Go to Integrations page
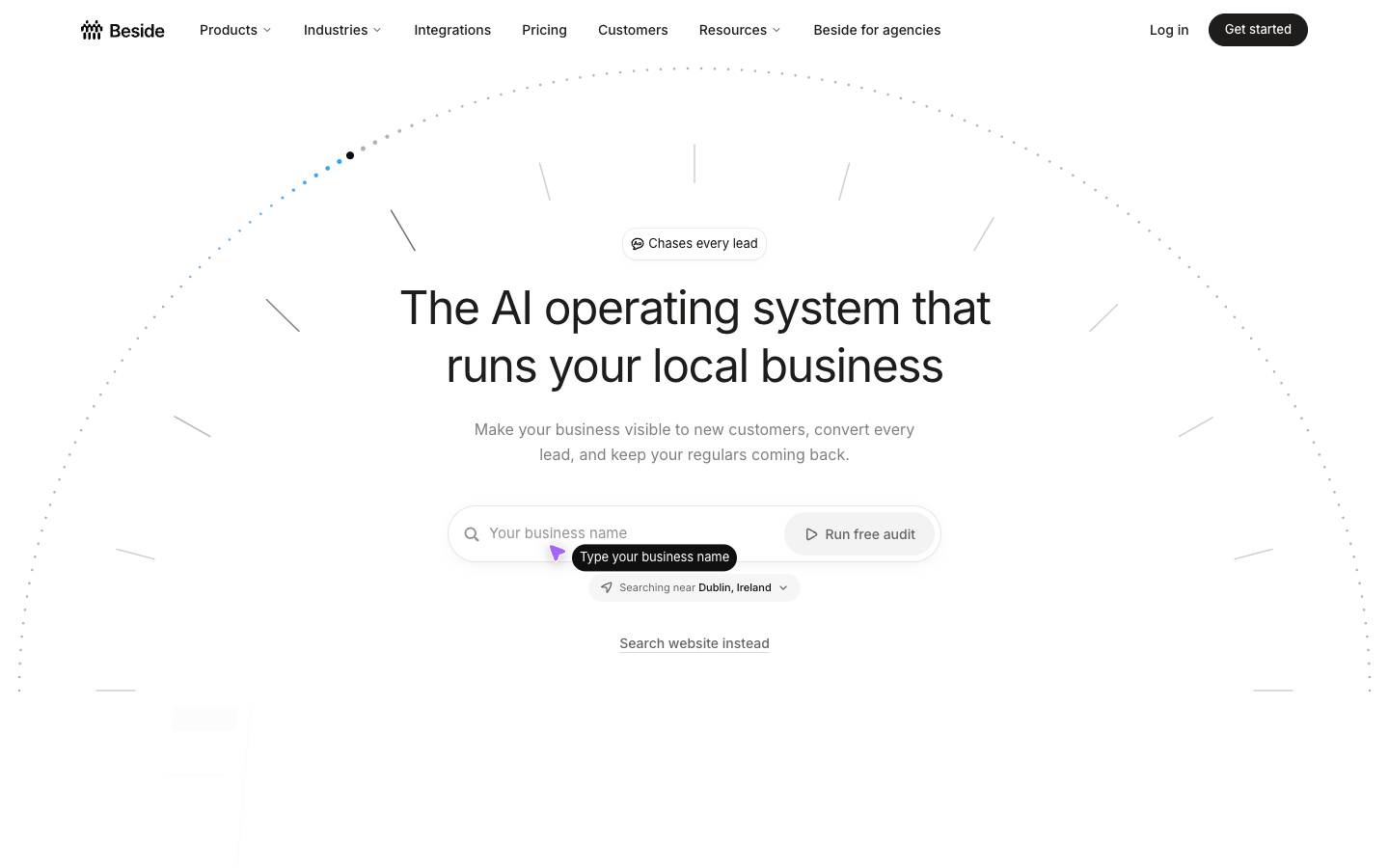 click(452, 30)
